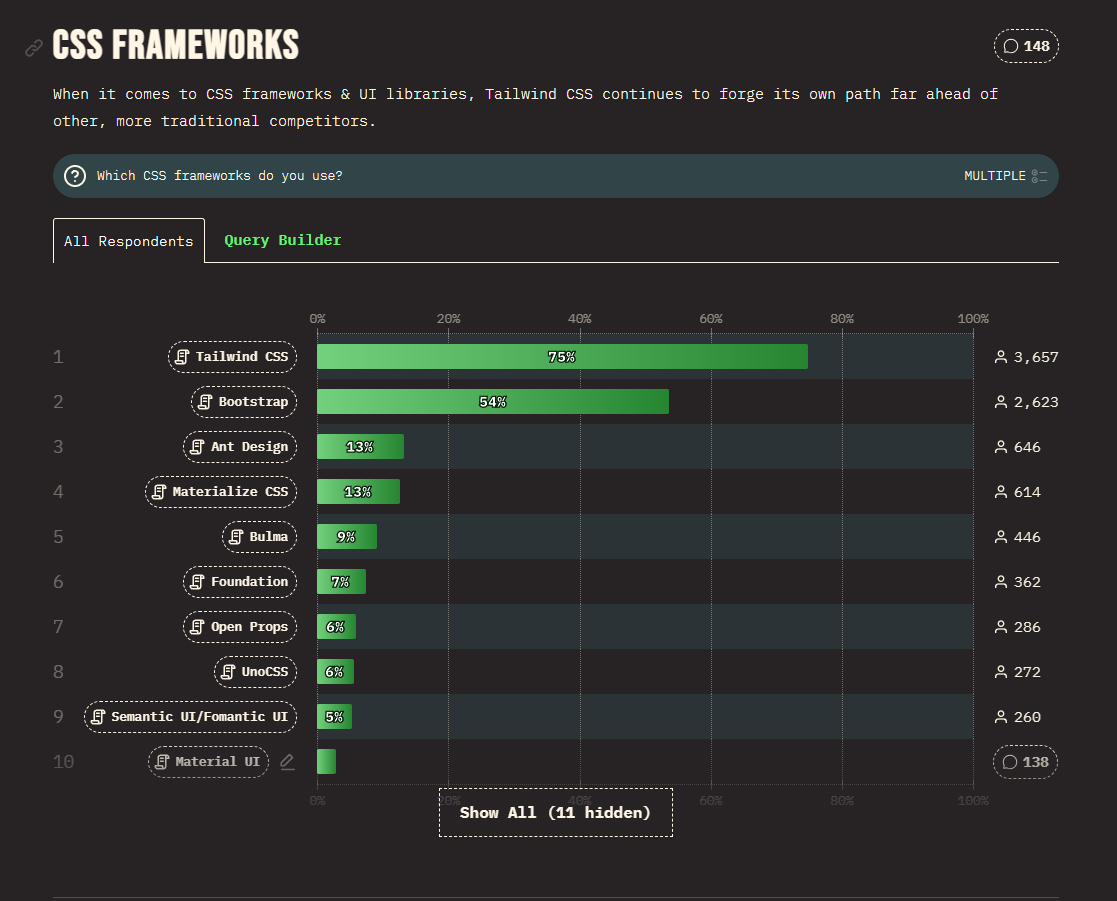Select the Ant Design label
The height and width of the screenshot is (901, 1117).
[240, 447]
